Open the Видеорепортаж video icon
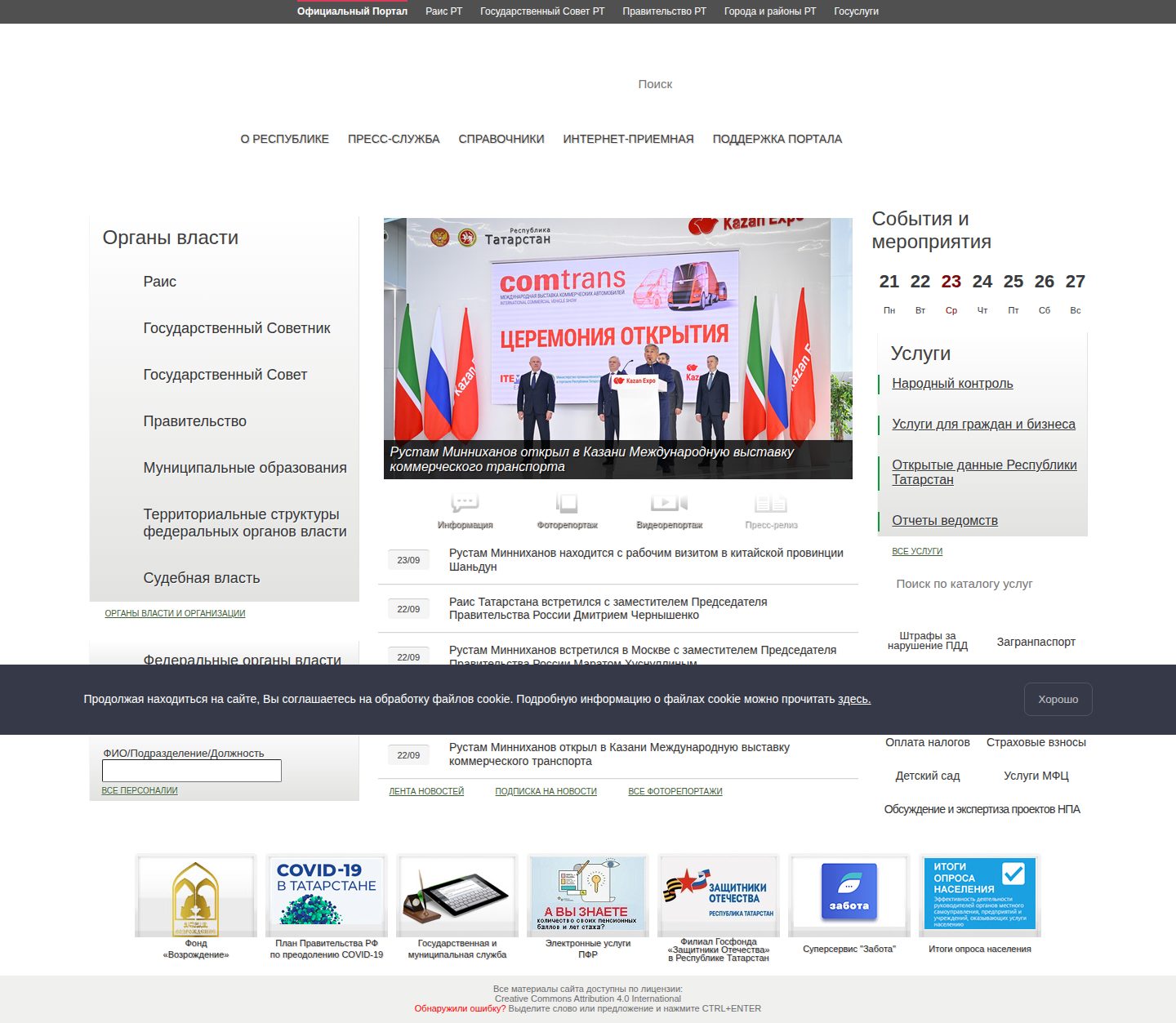Viewport: 1176px width, 1023px height. click(669, 503)
